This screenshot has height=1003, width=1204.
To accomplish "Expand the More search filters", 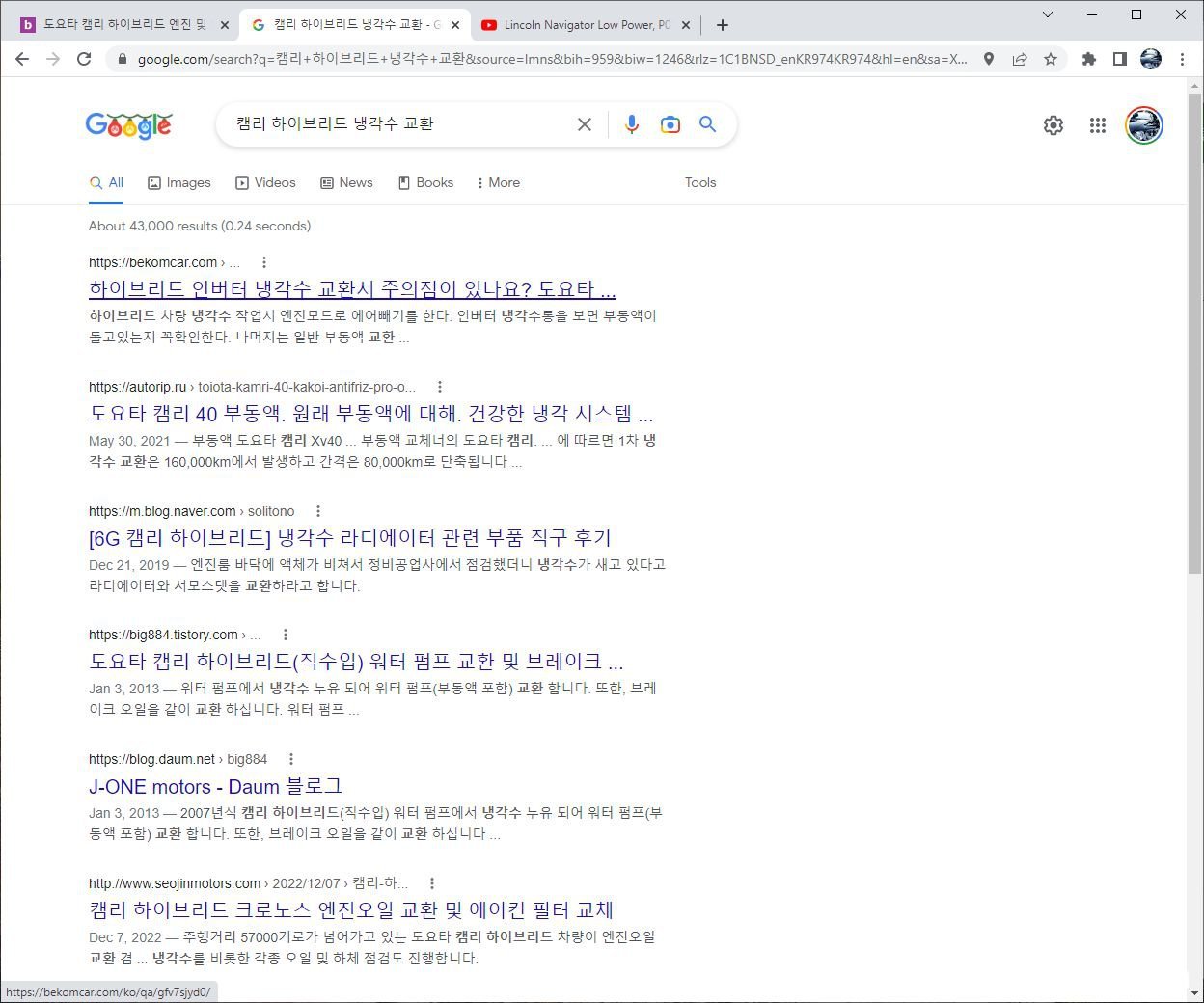I will [499, 182].
